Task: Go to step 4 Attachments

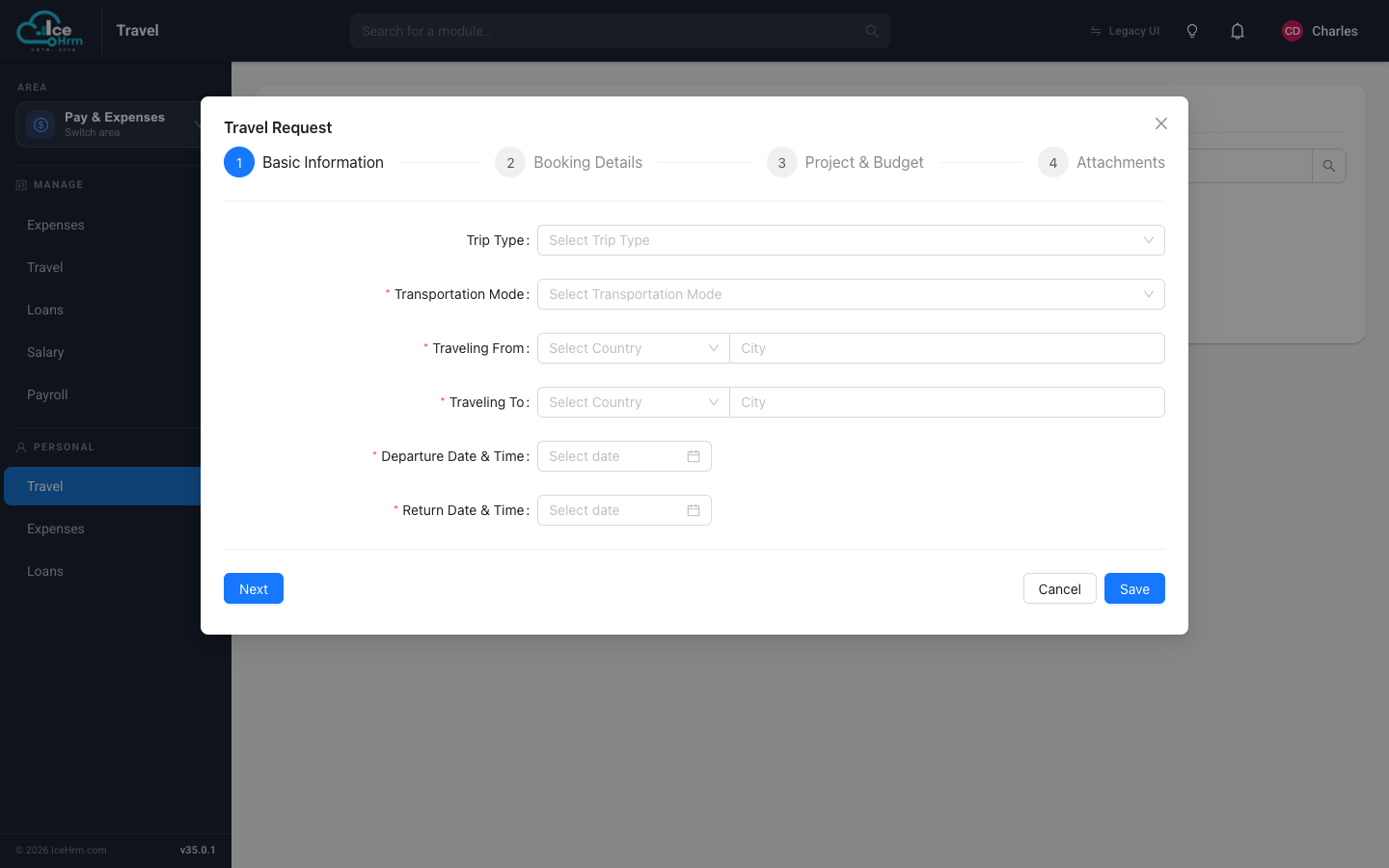Action: pyautogui.click(x=1102, y=162)
